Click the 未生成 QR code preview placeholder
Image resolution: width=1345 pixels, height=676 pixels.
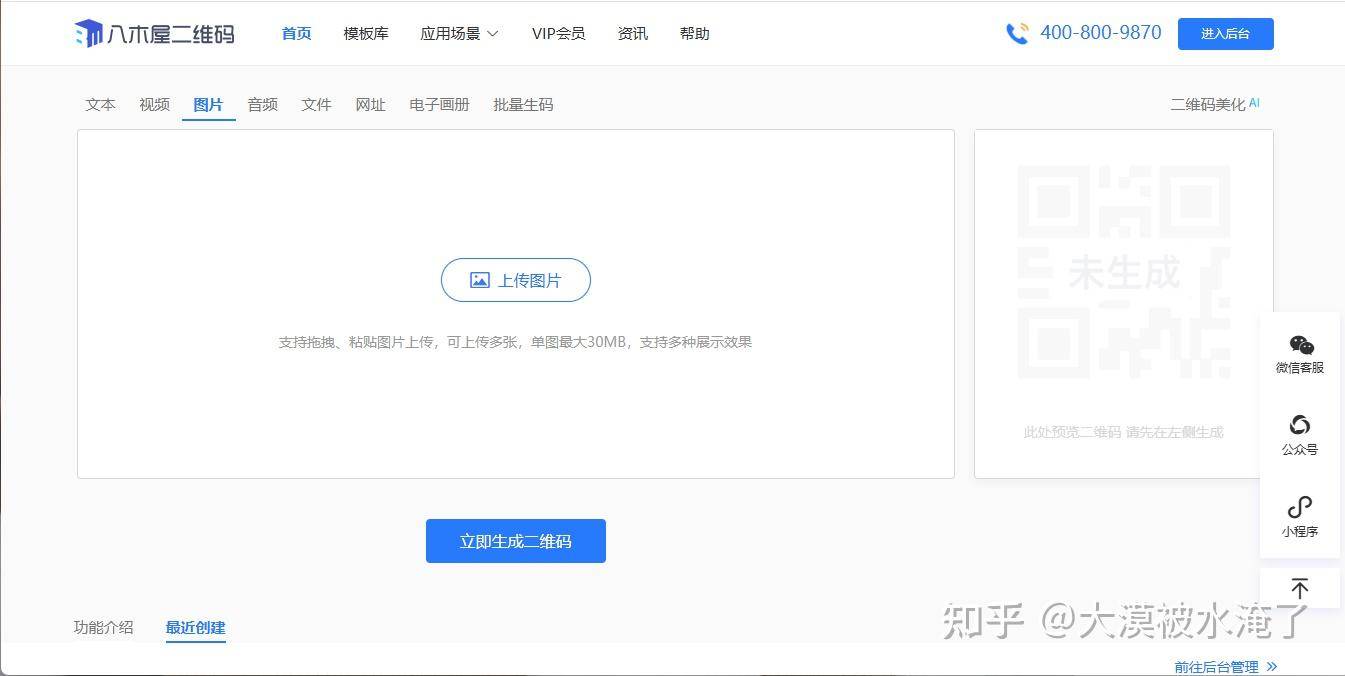[x=1124, y=272]
